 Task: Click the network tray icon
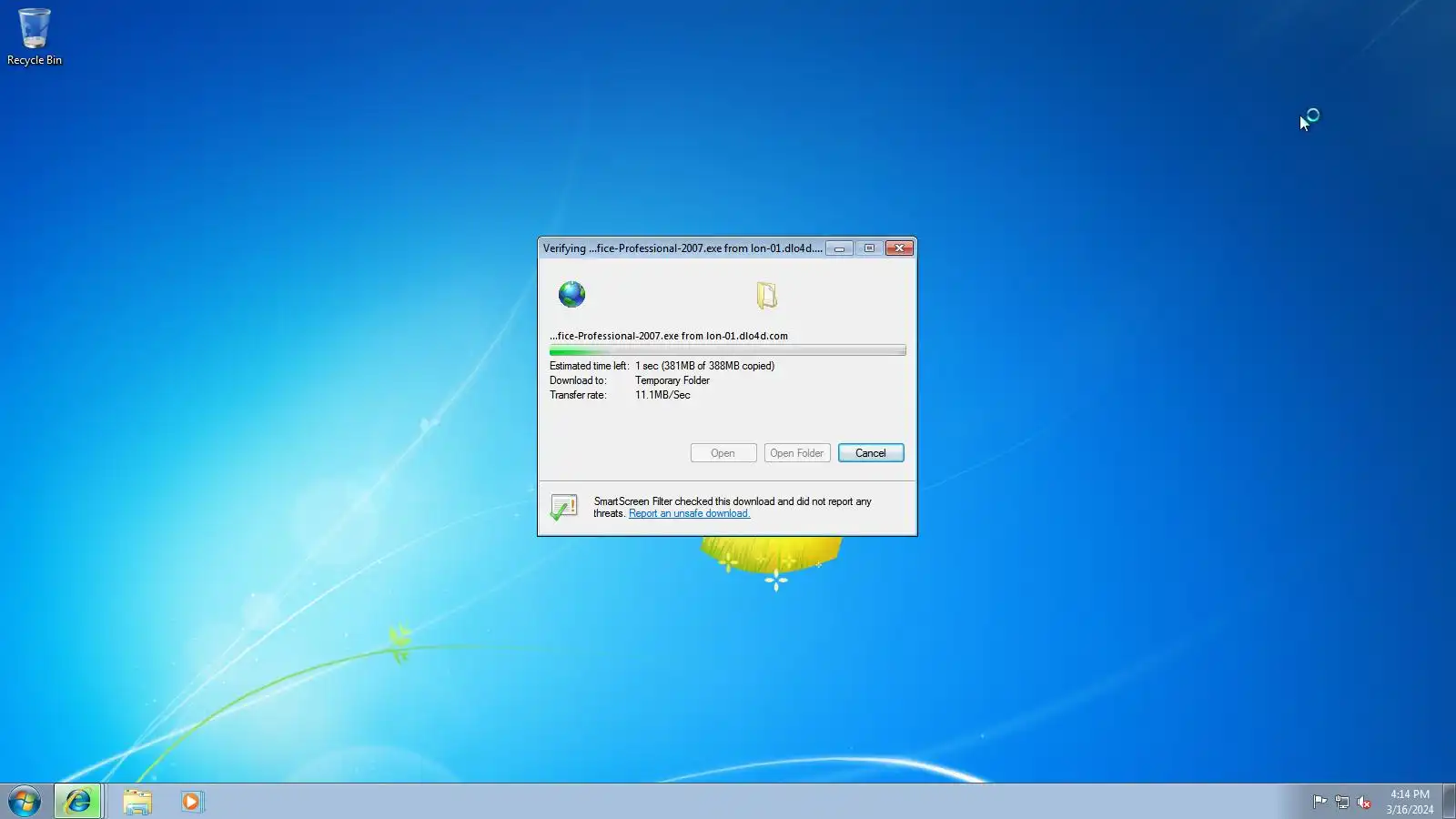pyautogui.click(x=1341, y=802)
